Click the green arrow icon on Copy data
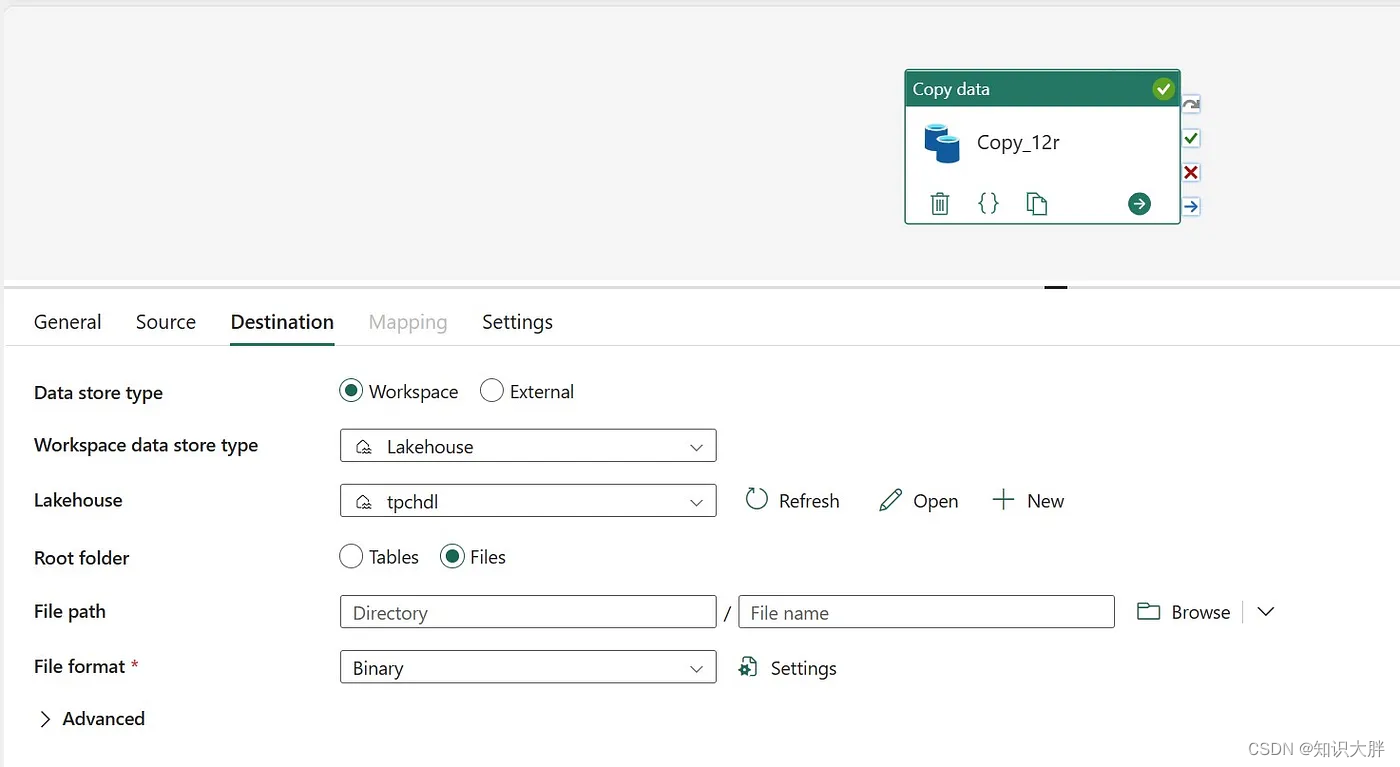The width and height of the screenshot is (1400, 767). click(x=1139, y=204)
